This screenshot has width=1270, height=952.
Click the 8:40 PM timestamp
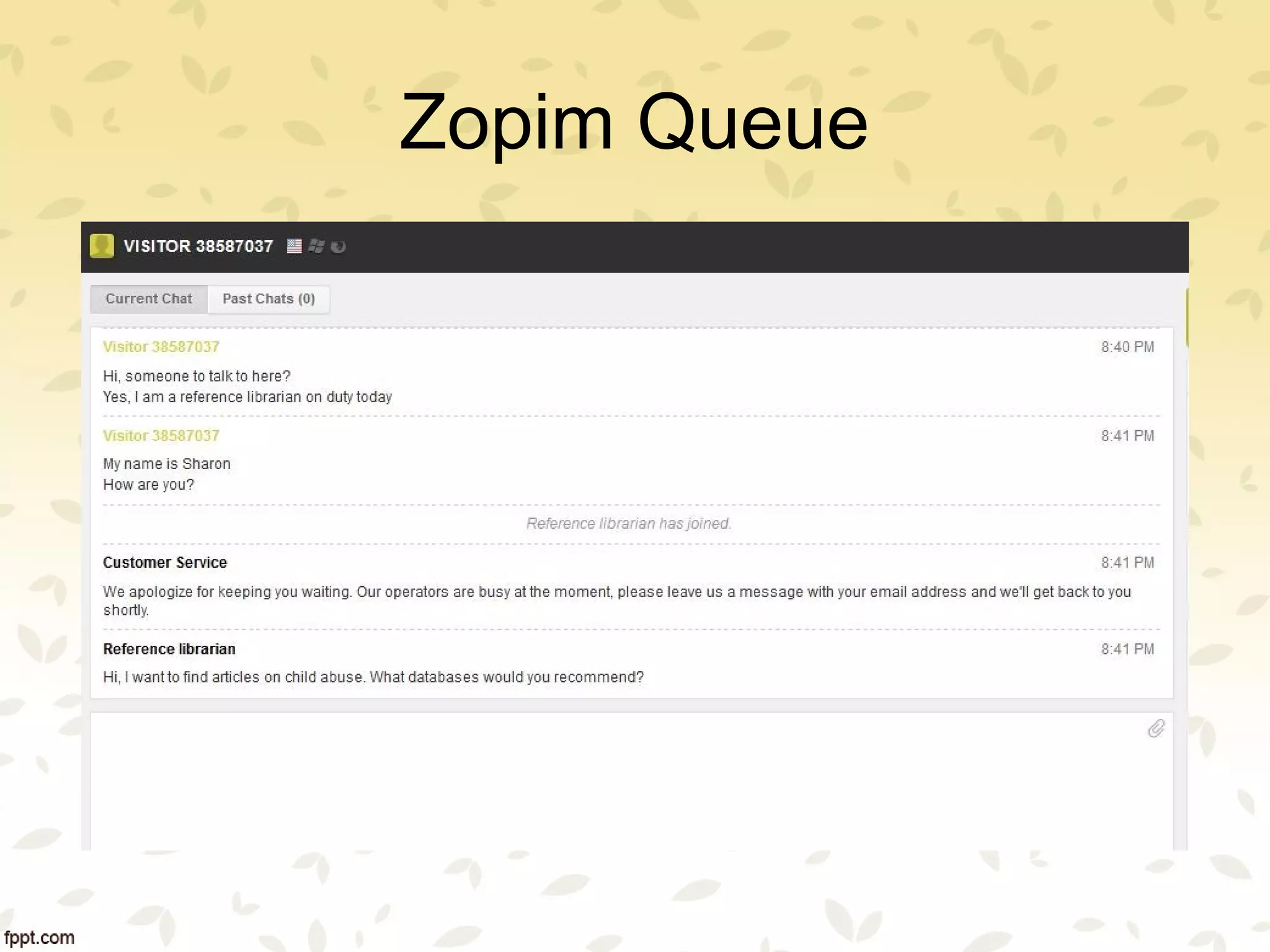point(1127,347)
